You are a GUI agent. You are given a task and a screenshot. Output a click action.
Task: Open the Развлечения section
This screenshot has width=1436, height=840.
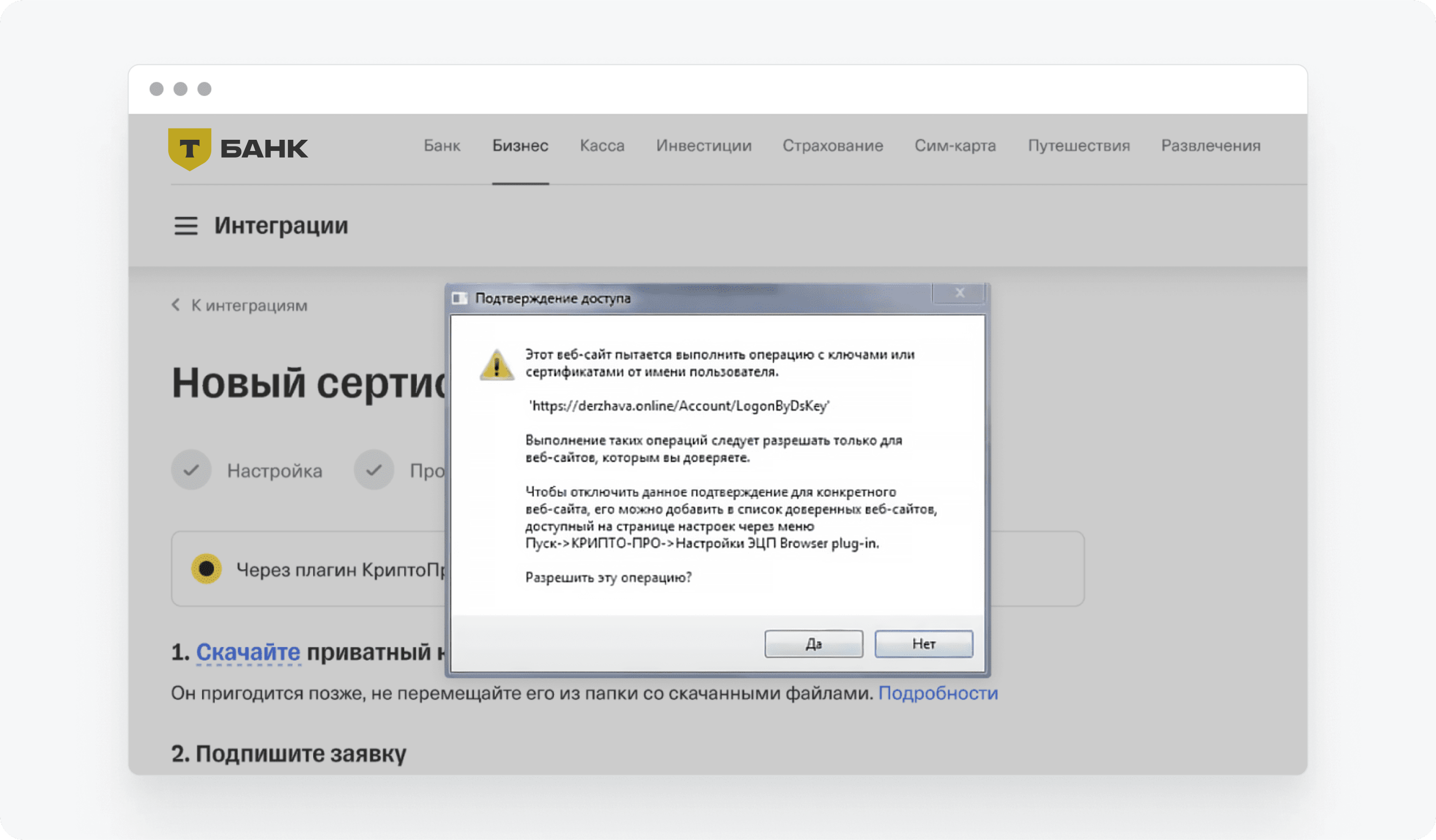1211,146
